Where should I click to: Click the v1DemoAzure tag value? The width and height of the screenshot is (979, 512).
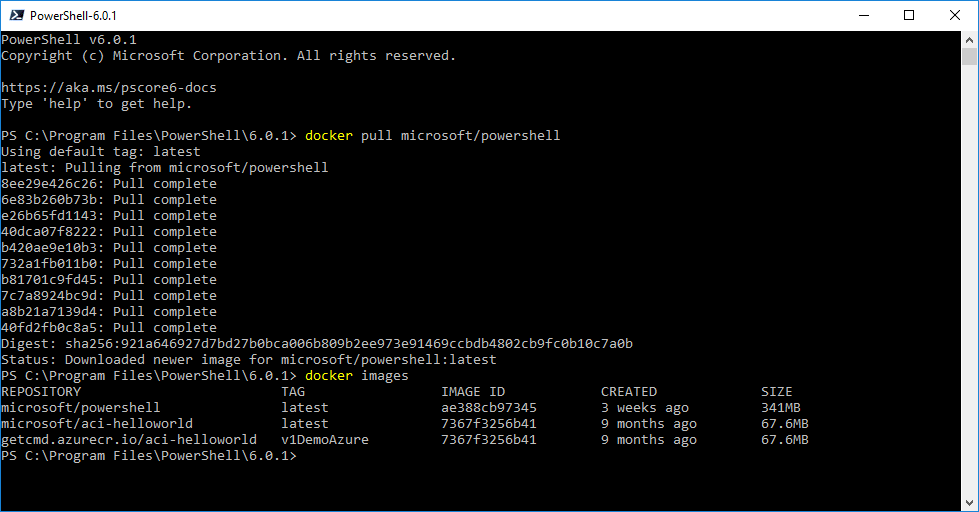click(x=325, y=440)
